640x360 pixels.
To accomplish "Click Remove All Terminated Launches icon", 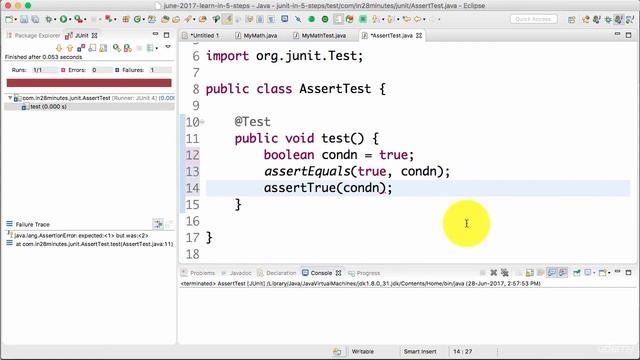I will (504, 273).
